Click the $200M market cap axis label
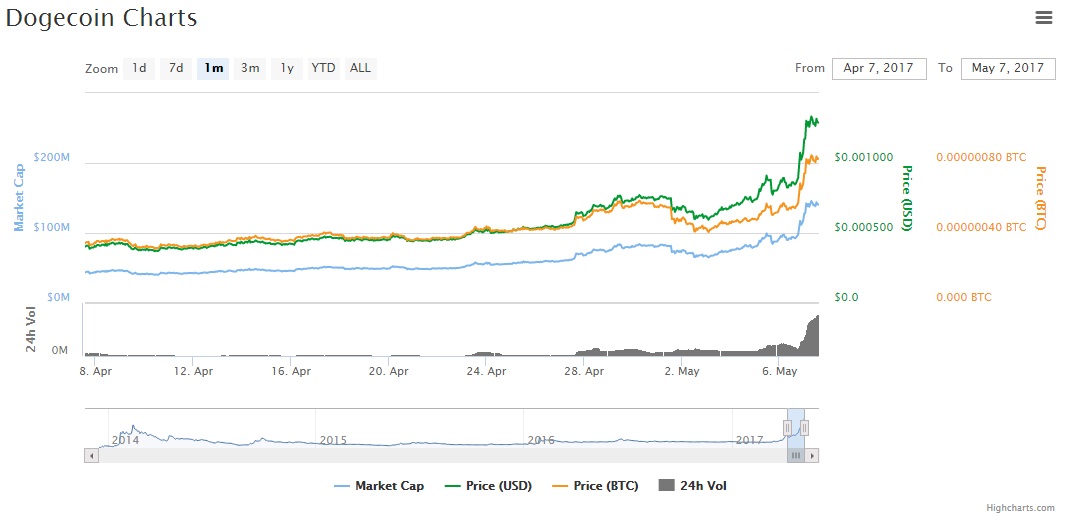This screenshot has height=524, width=1077. (x=52, y=157)
